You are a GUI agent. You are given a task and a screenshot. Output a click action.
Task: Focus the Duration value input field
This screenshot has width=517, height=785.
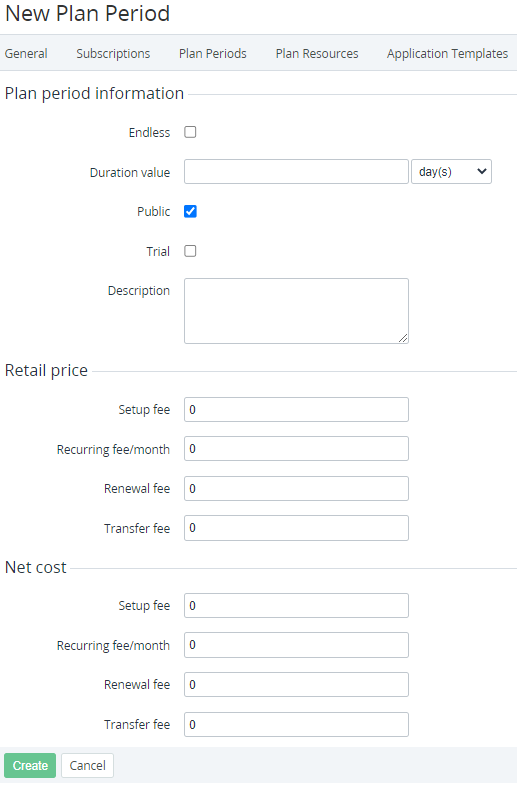[x=296, y=172]
